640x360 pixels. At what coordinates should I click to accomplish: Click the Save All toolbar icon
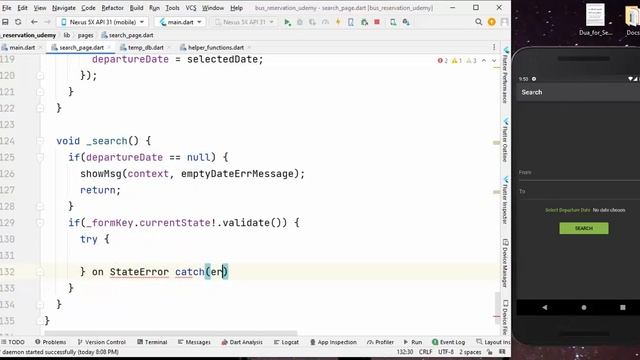coord(5,22)
